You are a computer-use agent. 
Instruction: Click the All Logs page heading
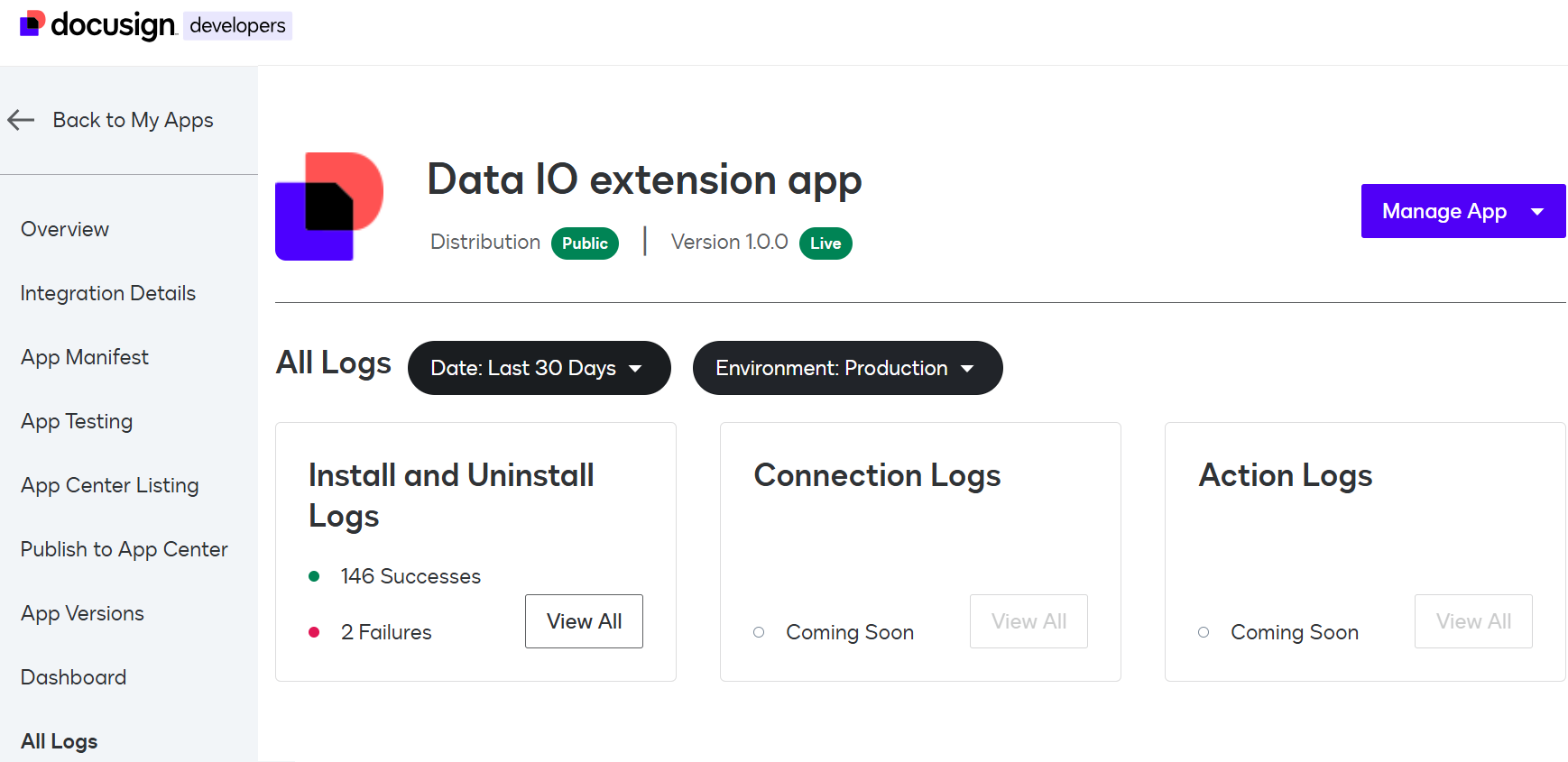[x=334, y=363]
